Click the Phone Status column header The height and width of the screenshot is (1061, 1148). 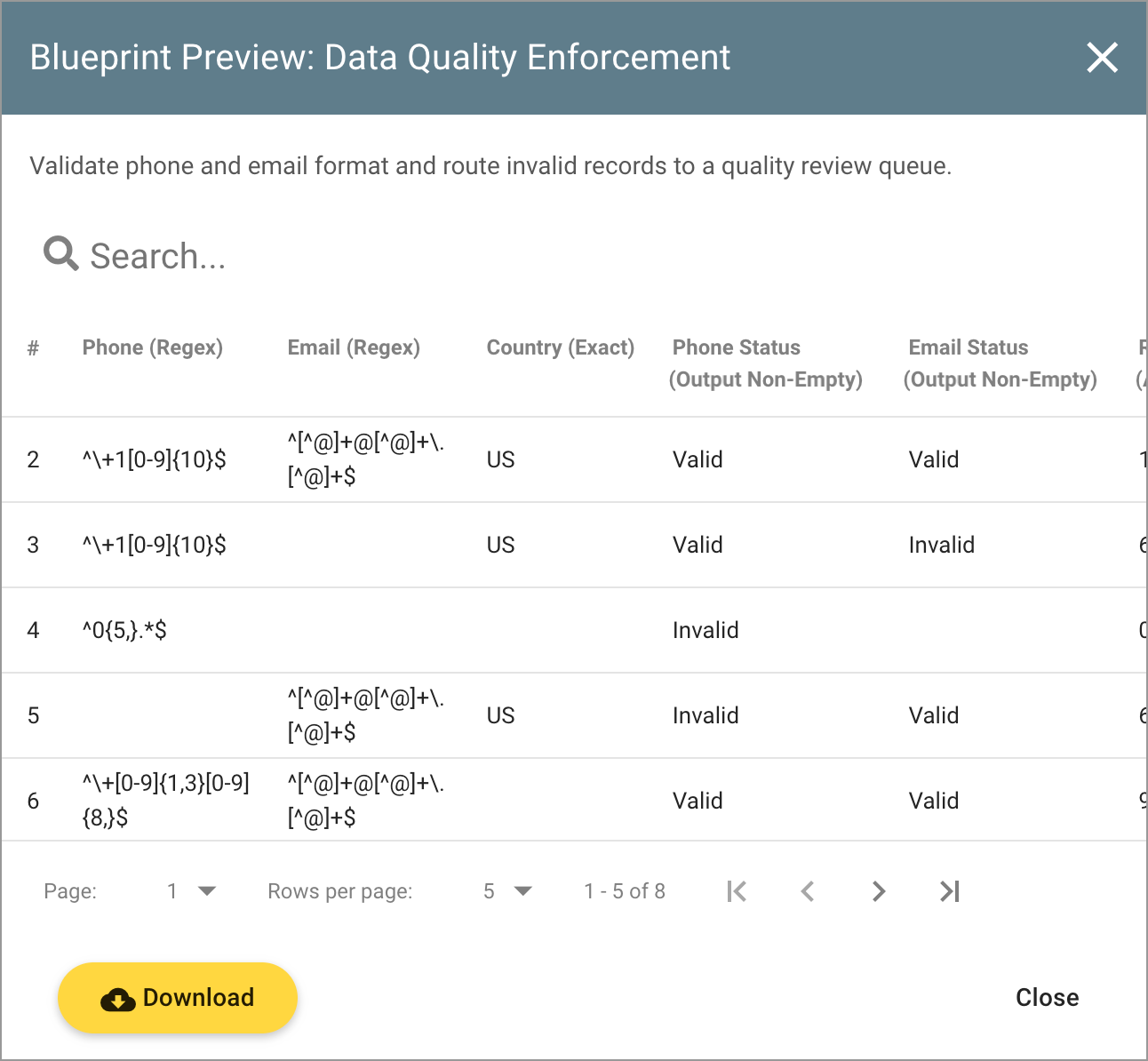(766, 363)
